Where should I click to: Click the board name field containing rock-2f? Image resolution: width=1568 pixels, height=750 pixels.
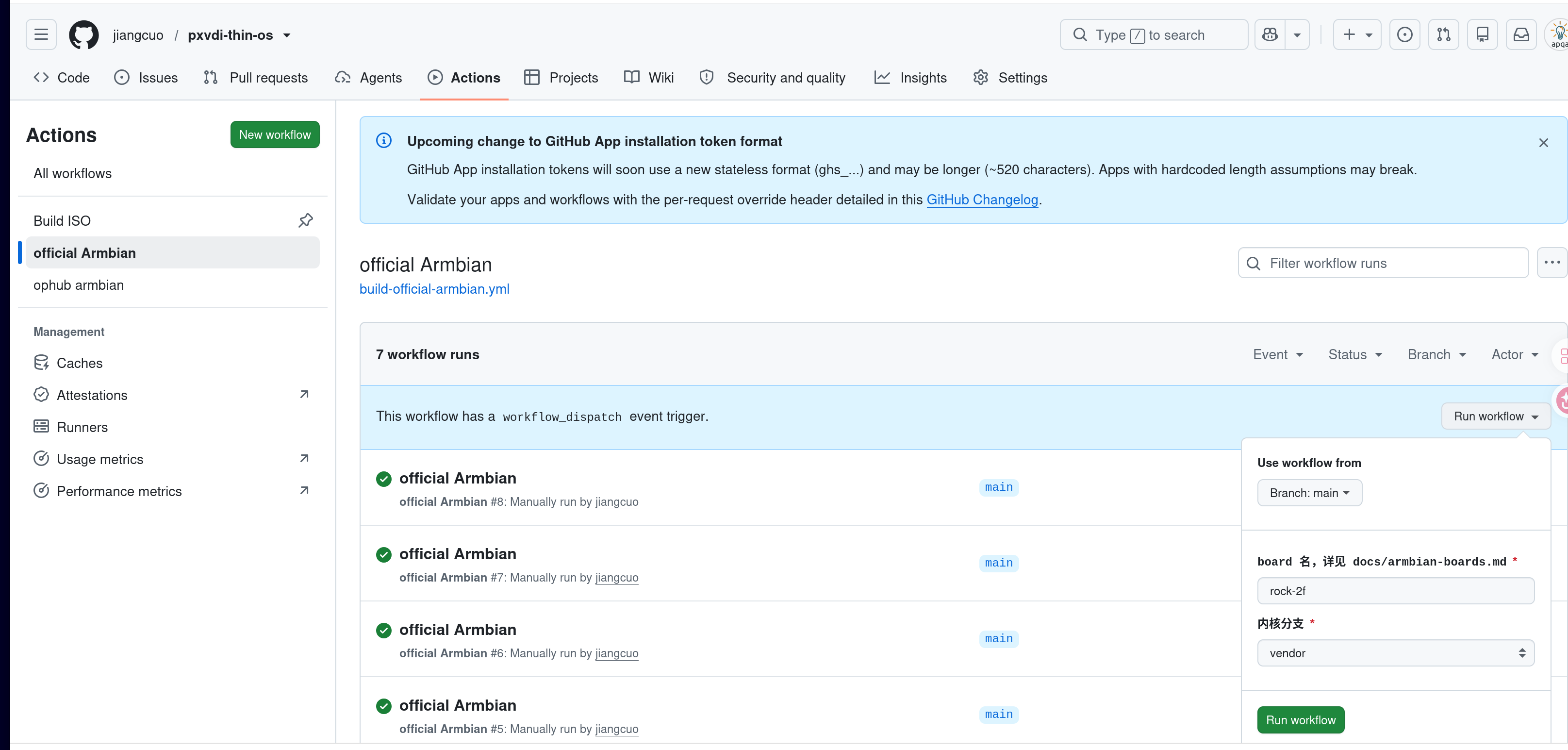[1395, 591]
